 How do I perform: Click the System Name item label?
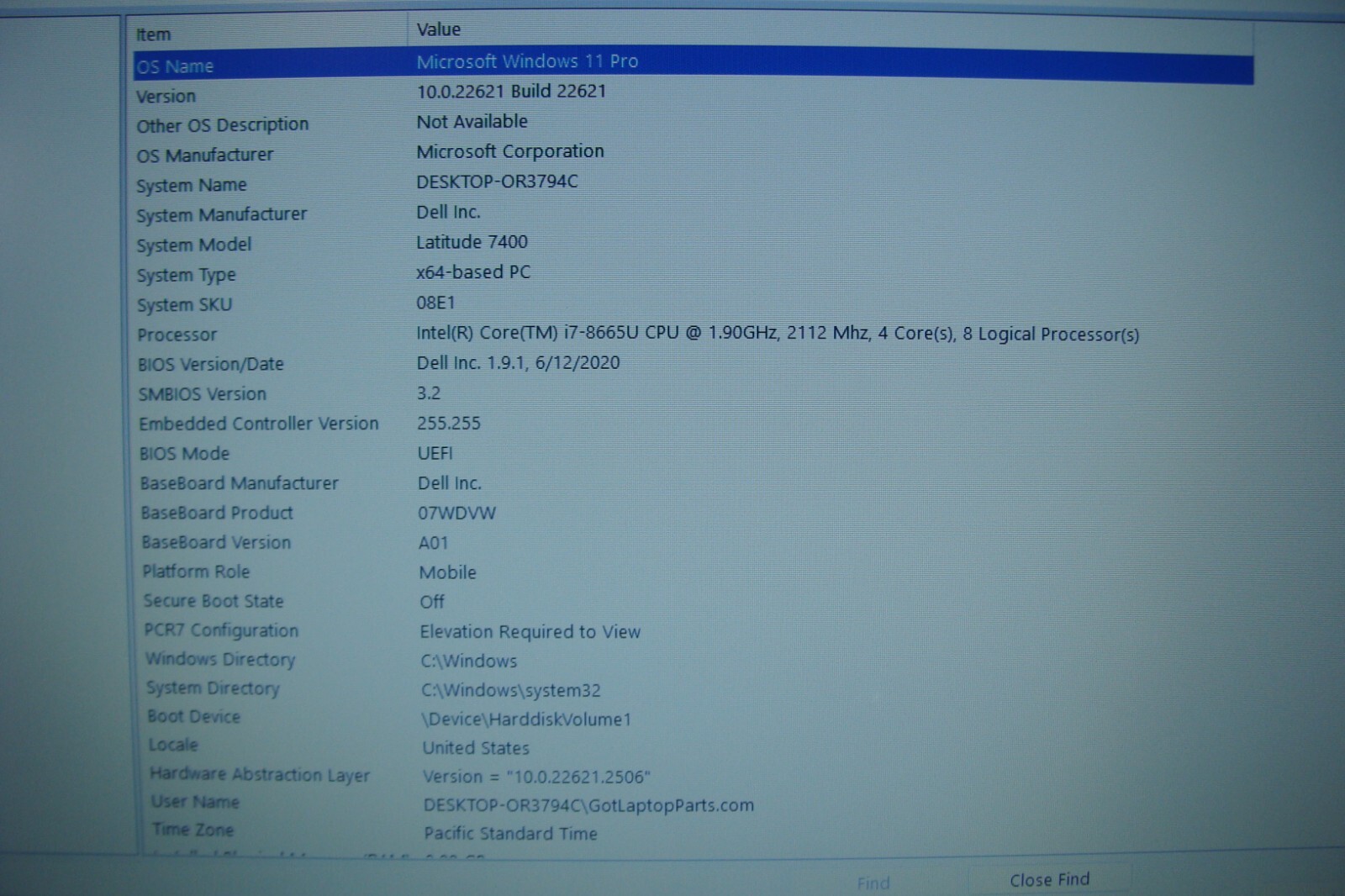tap(192, 185)
